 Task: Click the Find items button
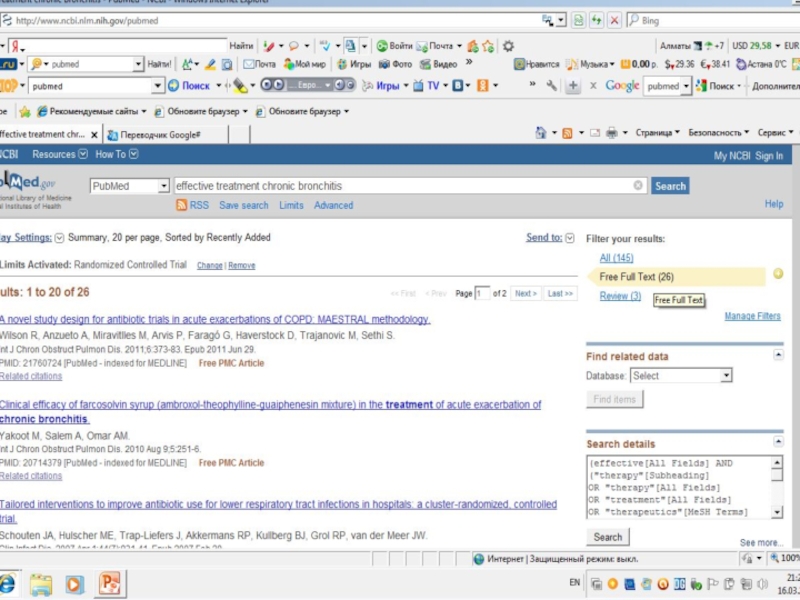point(614,399)
